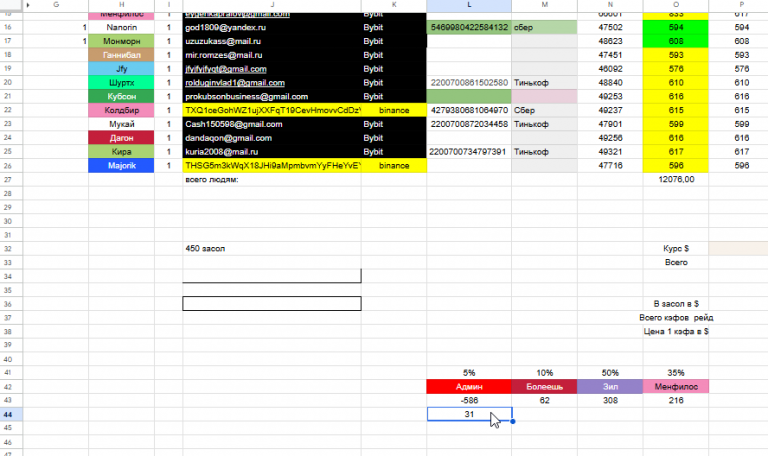Viewport: 768px width, 456px height.
Task: Select the red Дагон cell
Action: [x=121, y=138]
